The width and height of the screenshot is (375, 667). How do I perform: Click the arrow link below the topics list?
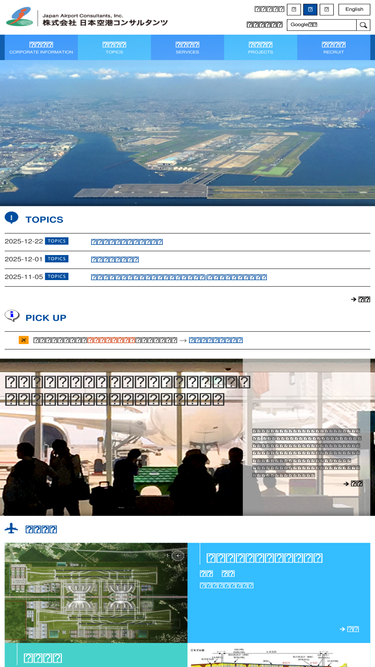360,299
